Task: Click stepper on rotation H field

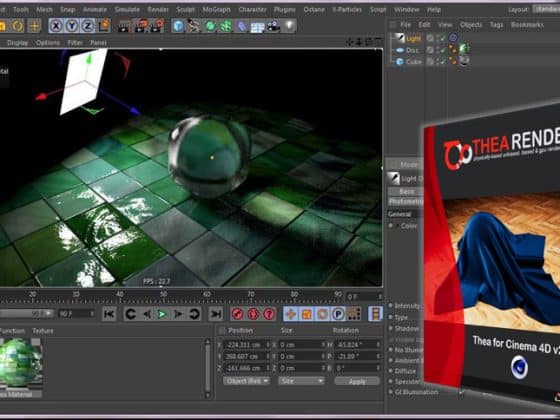Action: pos(378,345)
